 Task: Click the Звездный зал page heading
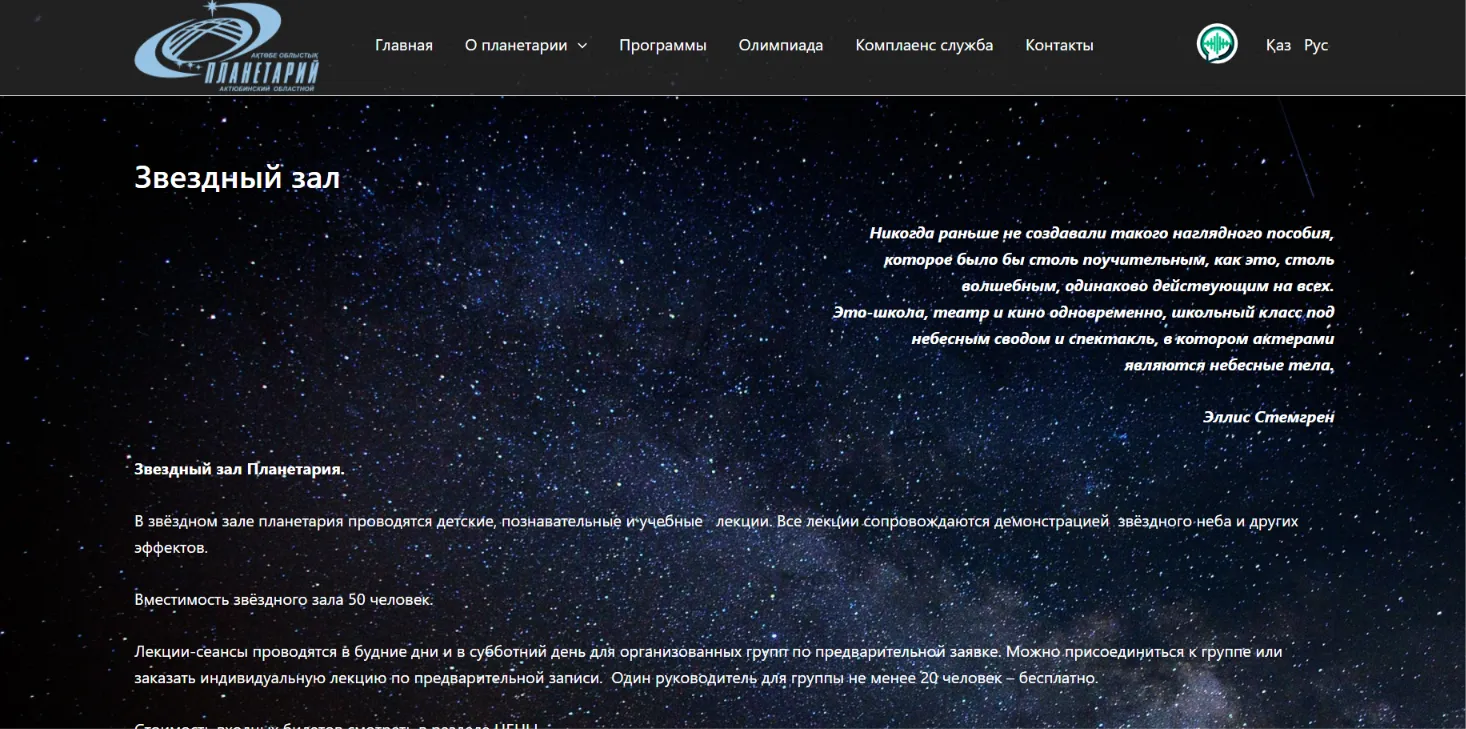(237, 177)
